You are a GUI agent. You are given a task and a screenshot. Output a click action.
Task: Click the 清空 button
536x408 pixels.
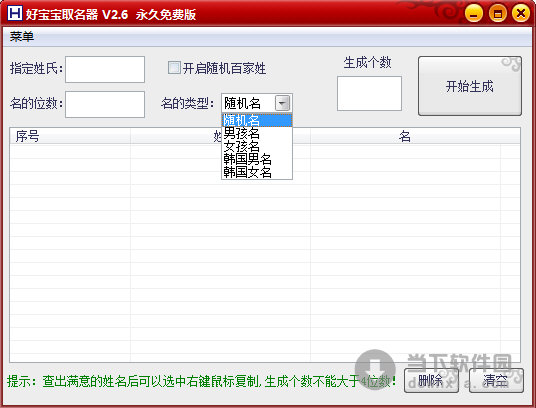(496, 380)
